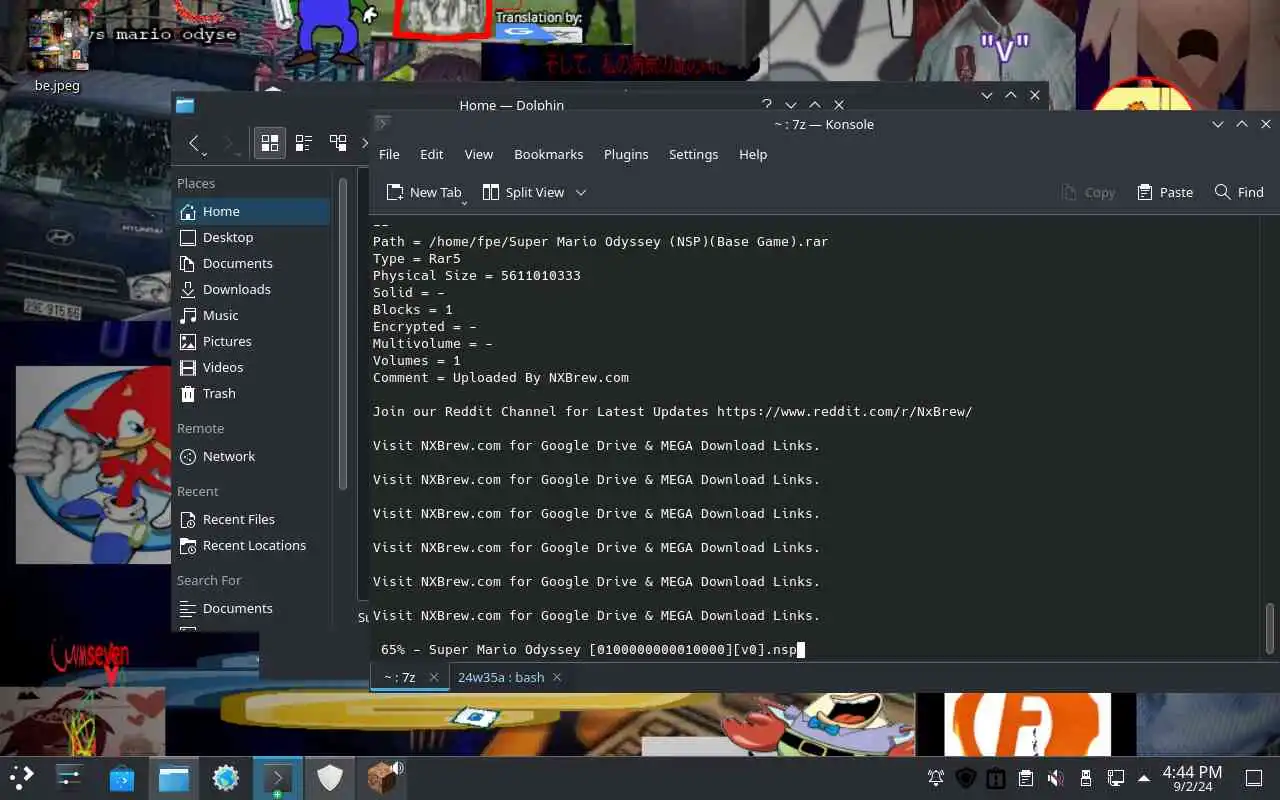Close the '24w35a : bash' tab
The image size is (1280, 800).
click(557, 677)
